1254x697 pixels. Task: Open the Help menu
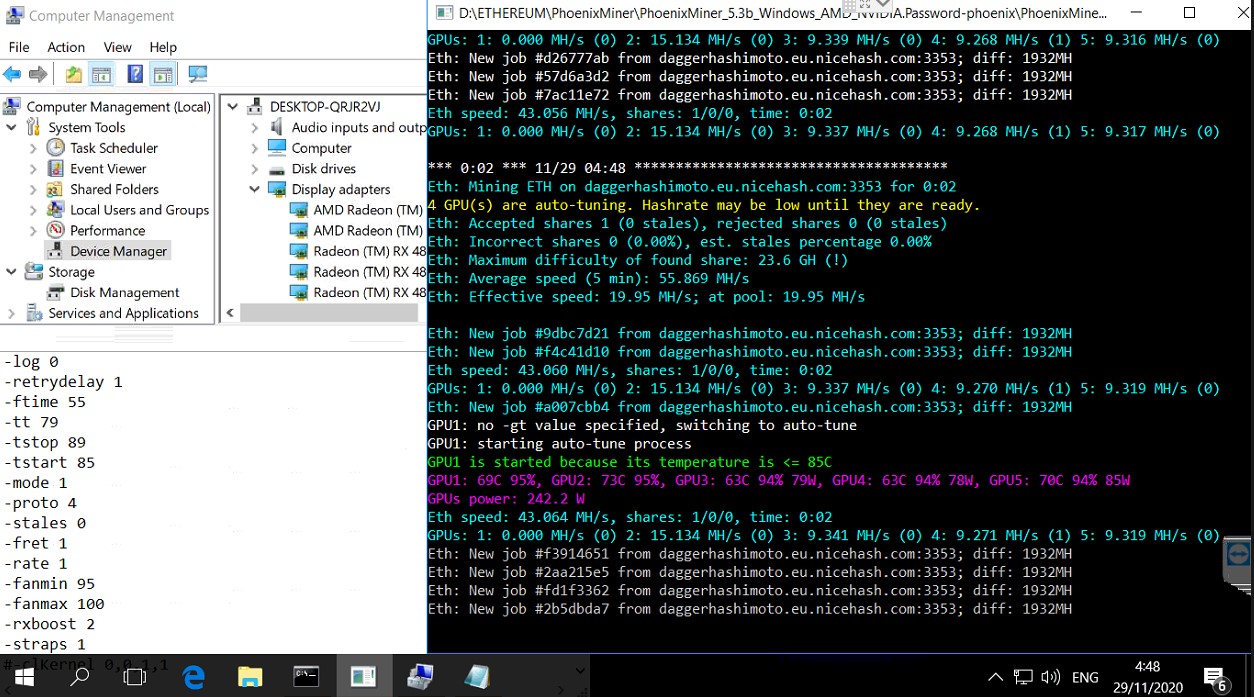coord(163,47)
